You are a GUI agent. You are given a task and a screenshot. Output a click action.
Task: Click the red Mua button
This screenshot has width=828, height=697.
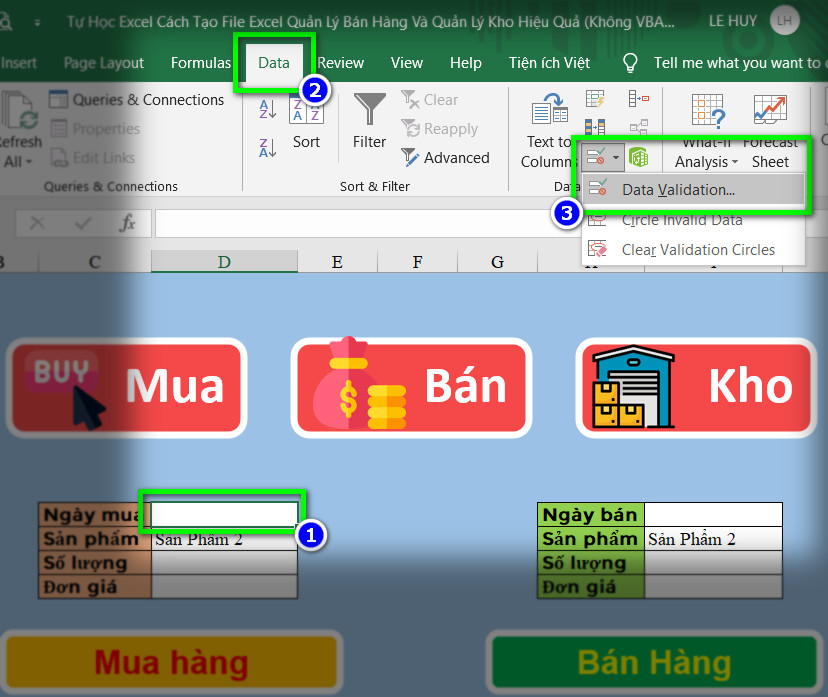tap(127, 388)
